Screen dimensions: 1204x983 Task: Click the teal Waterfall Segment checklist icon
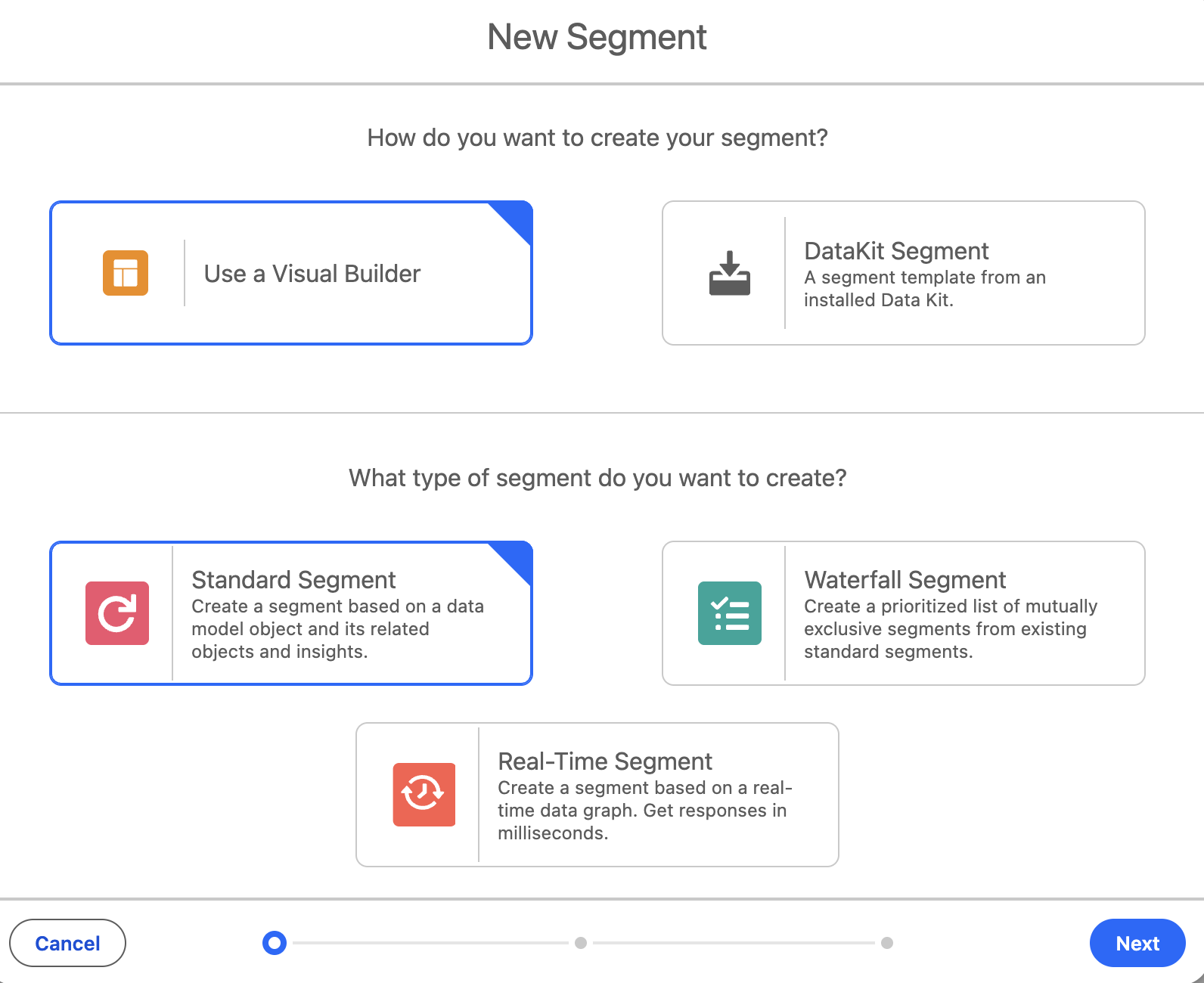(x=729, y=613)
